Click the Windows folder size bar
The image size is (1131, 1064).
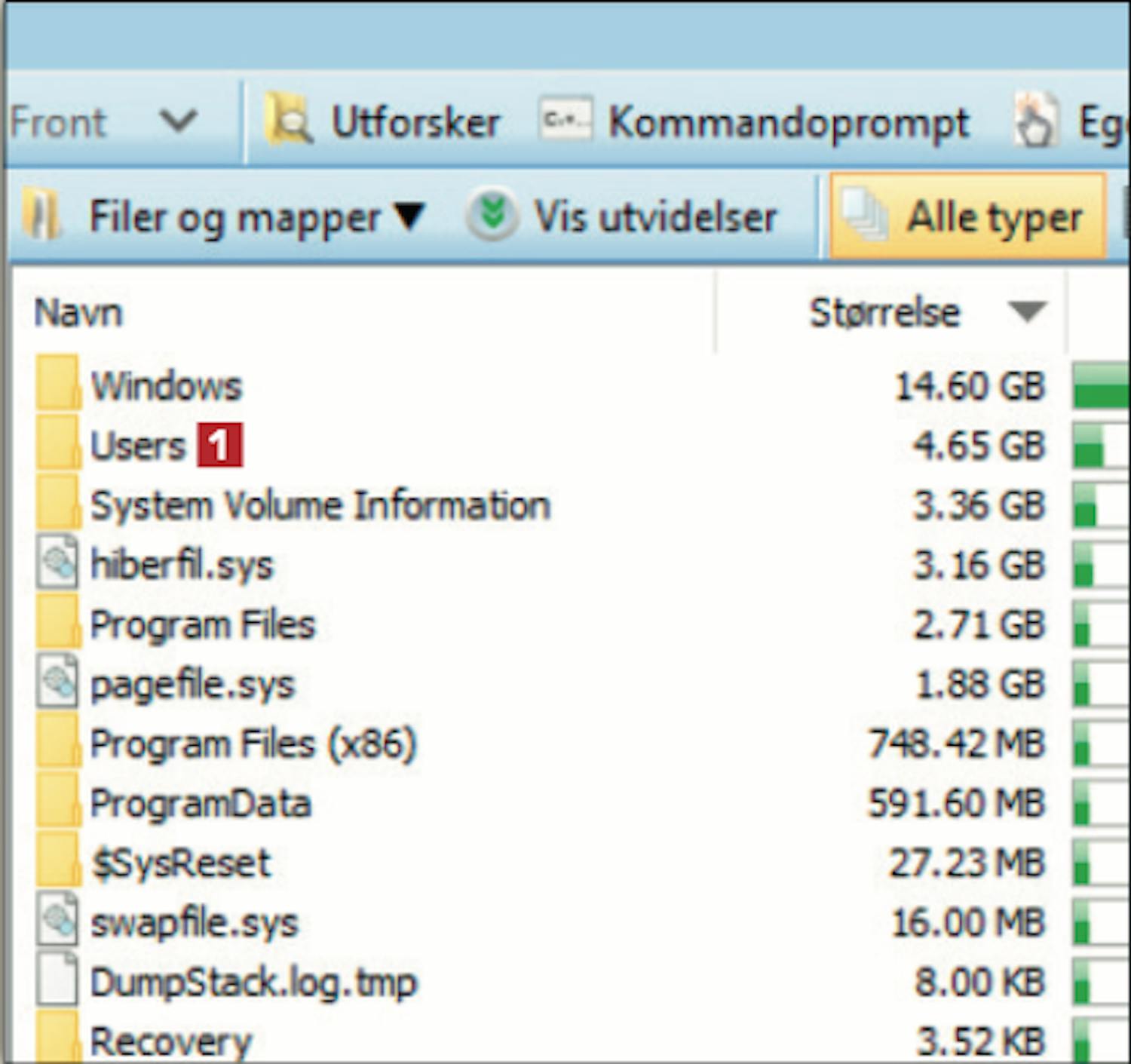(x=1099, y=386)
